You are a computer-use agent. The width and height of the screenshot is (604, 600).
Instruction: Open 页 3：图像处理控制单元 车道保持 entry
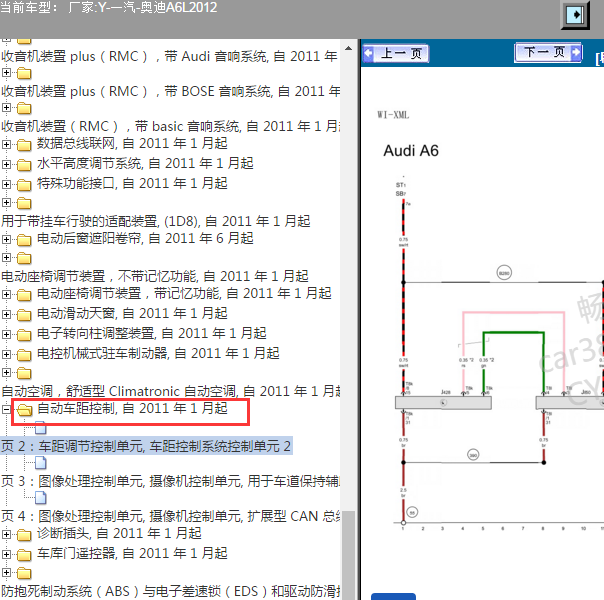click(170, 481)
